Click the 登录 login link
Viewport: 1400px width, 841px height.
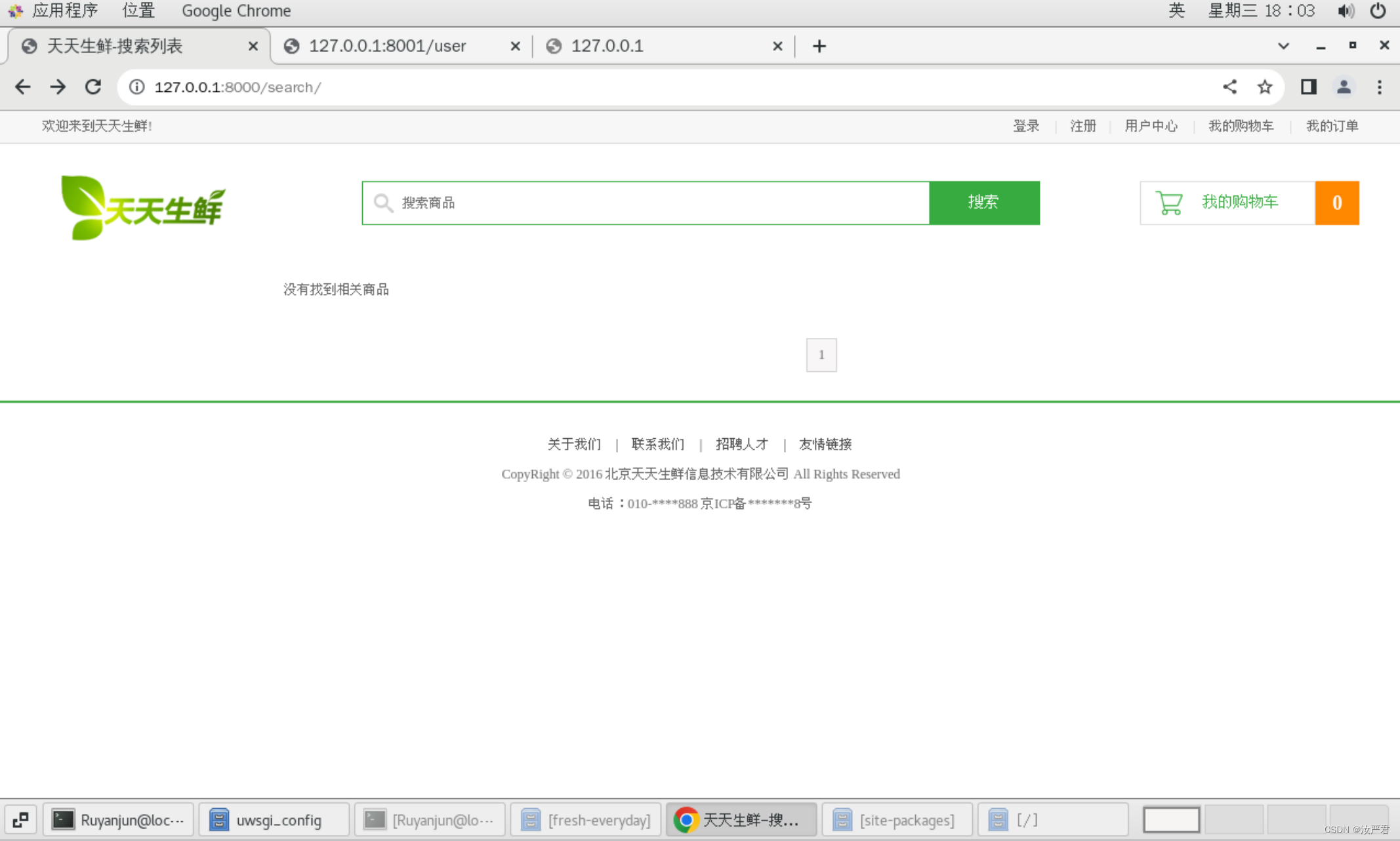(1025, 126)
